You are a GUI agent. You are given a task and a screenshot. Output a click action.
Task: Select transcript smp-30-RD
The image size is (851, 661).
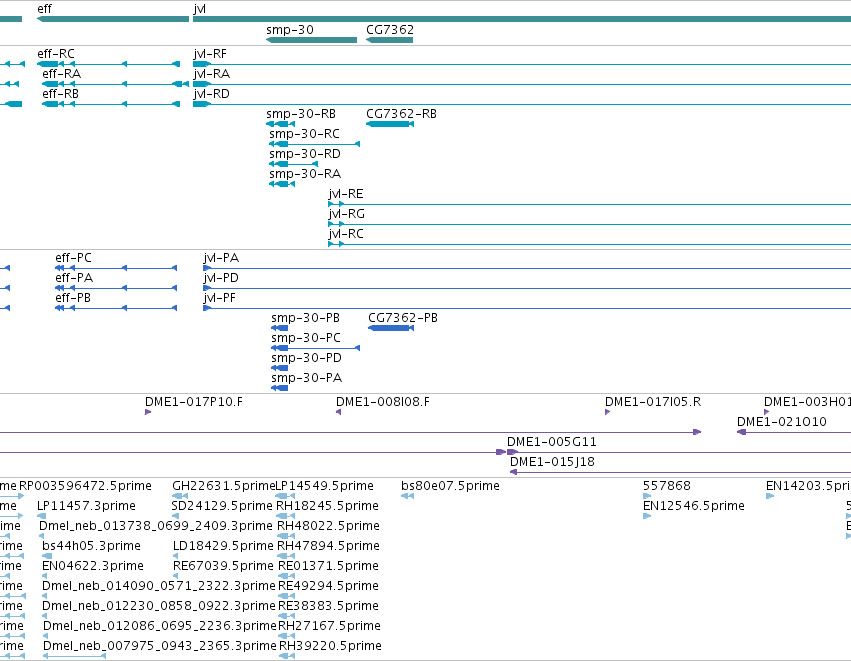(294, 164)
